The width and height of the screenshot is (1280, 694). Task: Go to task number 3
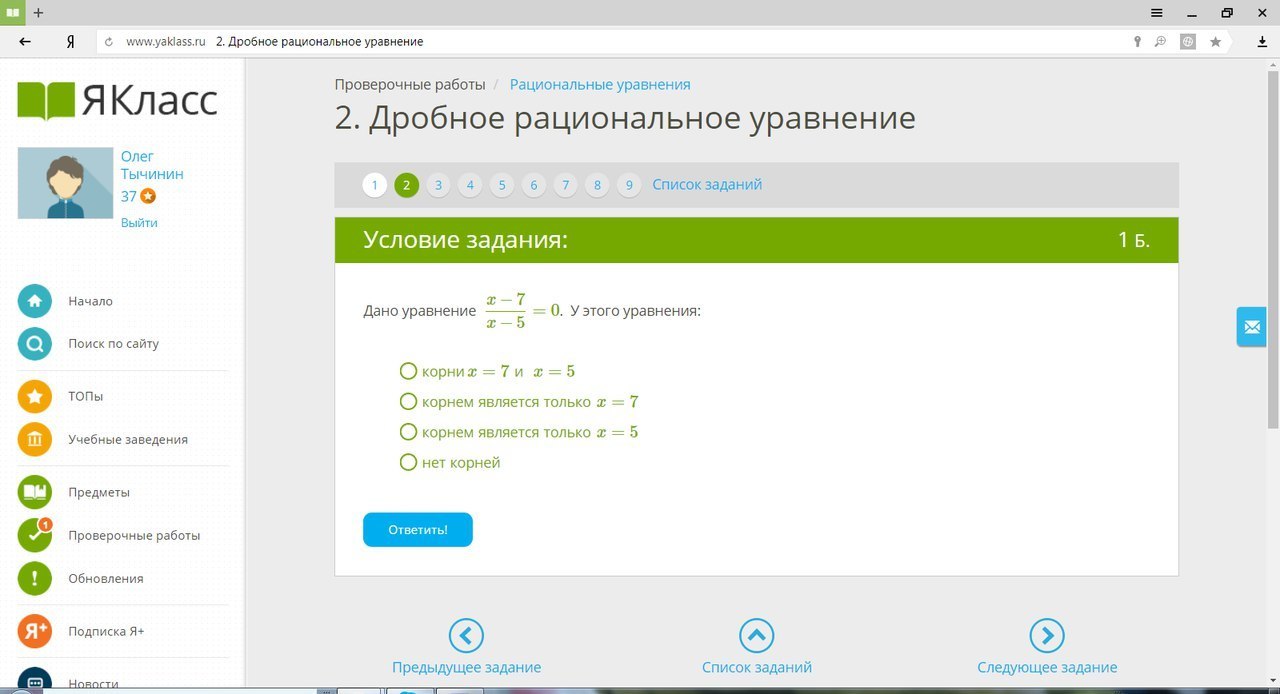coord(438,185)
